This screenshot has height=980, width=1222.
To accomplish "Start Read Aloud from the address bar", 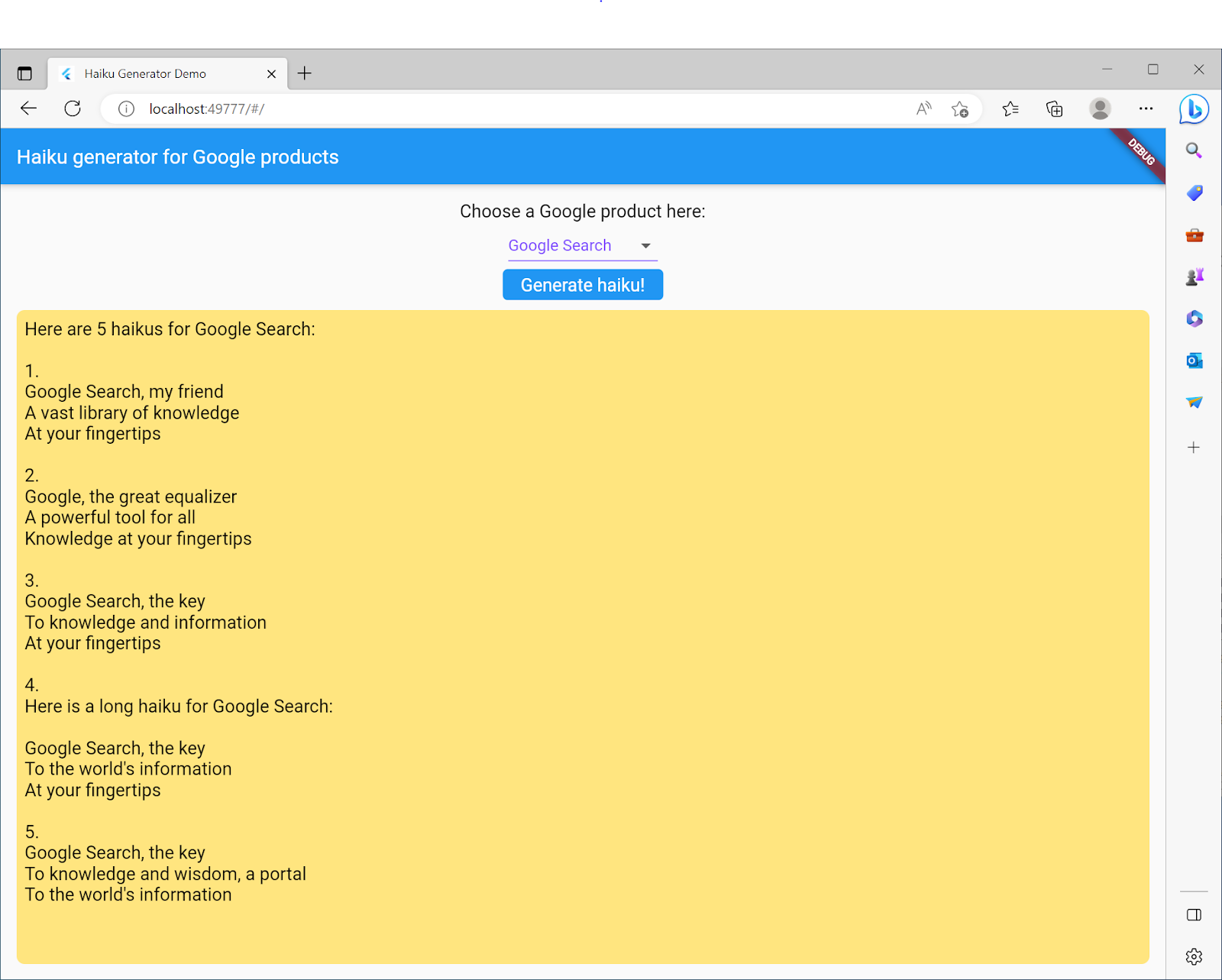I will [923, 108].
